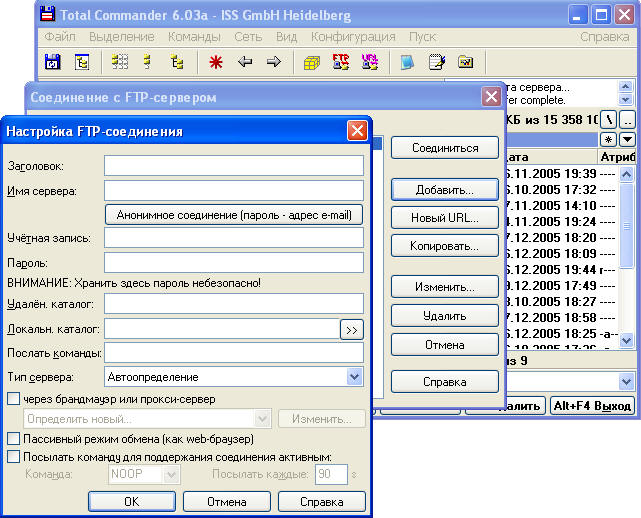Screen dimensions: 641x518
Task: Click the yellow folder toolbar icon
Action: (x=466, y=62)
